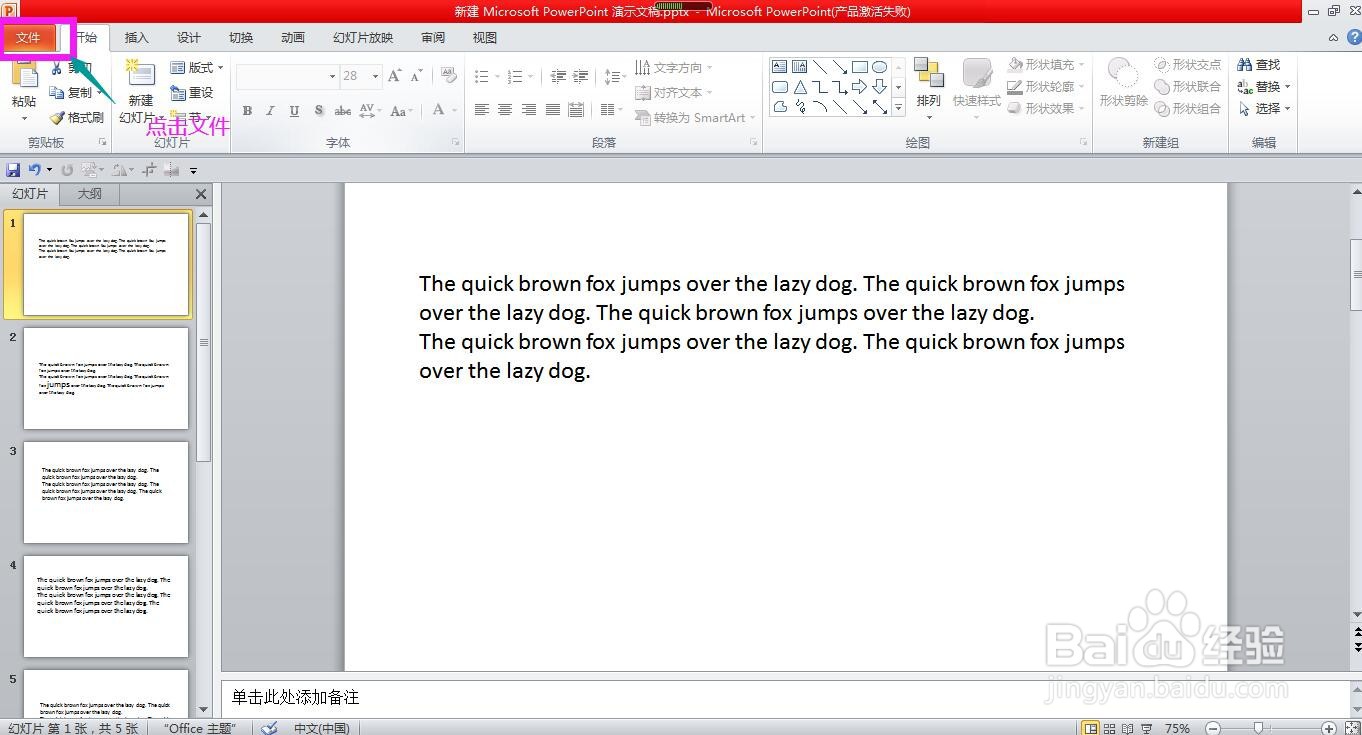Viewport: 1362px width, 735px height.
Task: Toggle bold formatting (B)
Action: [x=247, y=111]
